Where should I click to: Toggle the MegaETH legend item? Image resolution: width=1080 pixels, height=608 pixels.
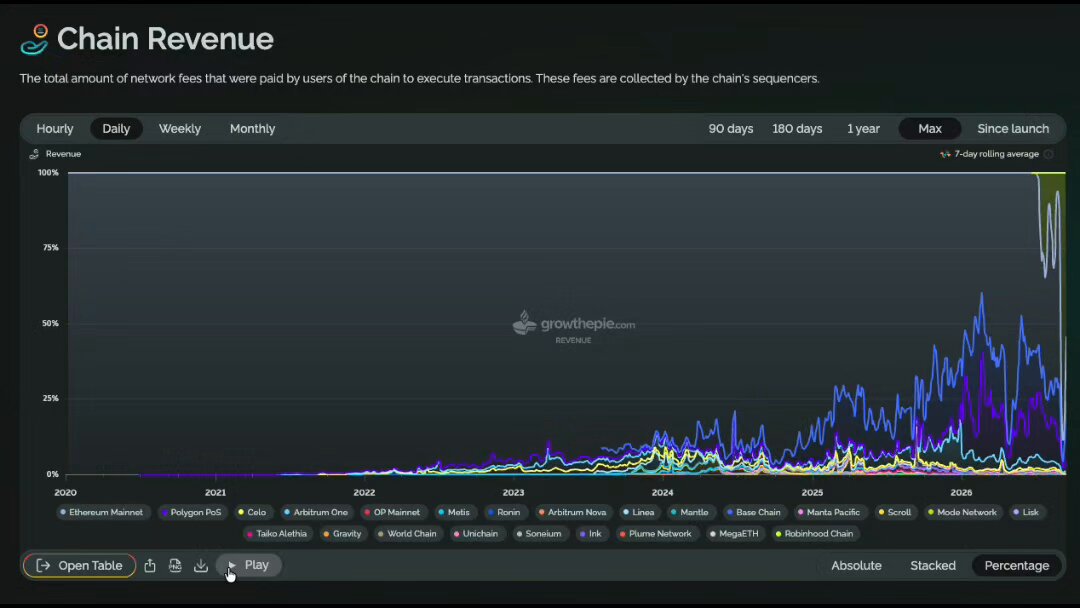click(734, 534)
